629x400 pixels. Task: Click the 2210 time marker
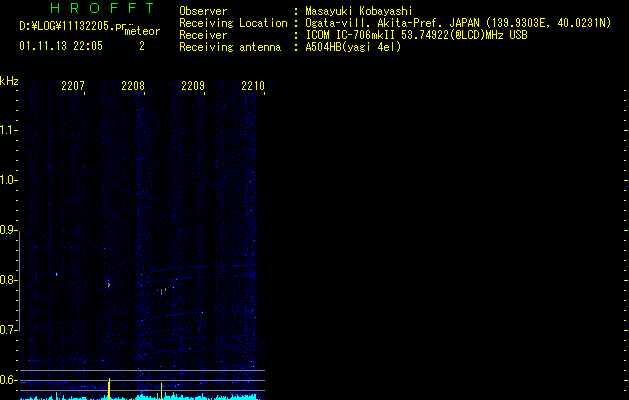[x=253, y=86]
